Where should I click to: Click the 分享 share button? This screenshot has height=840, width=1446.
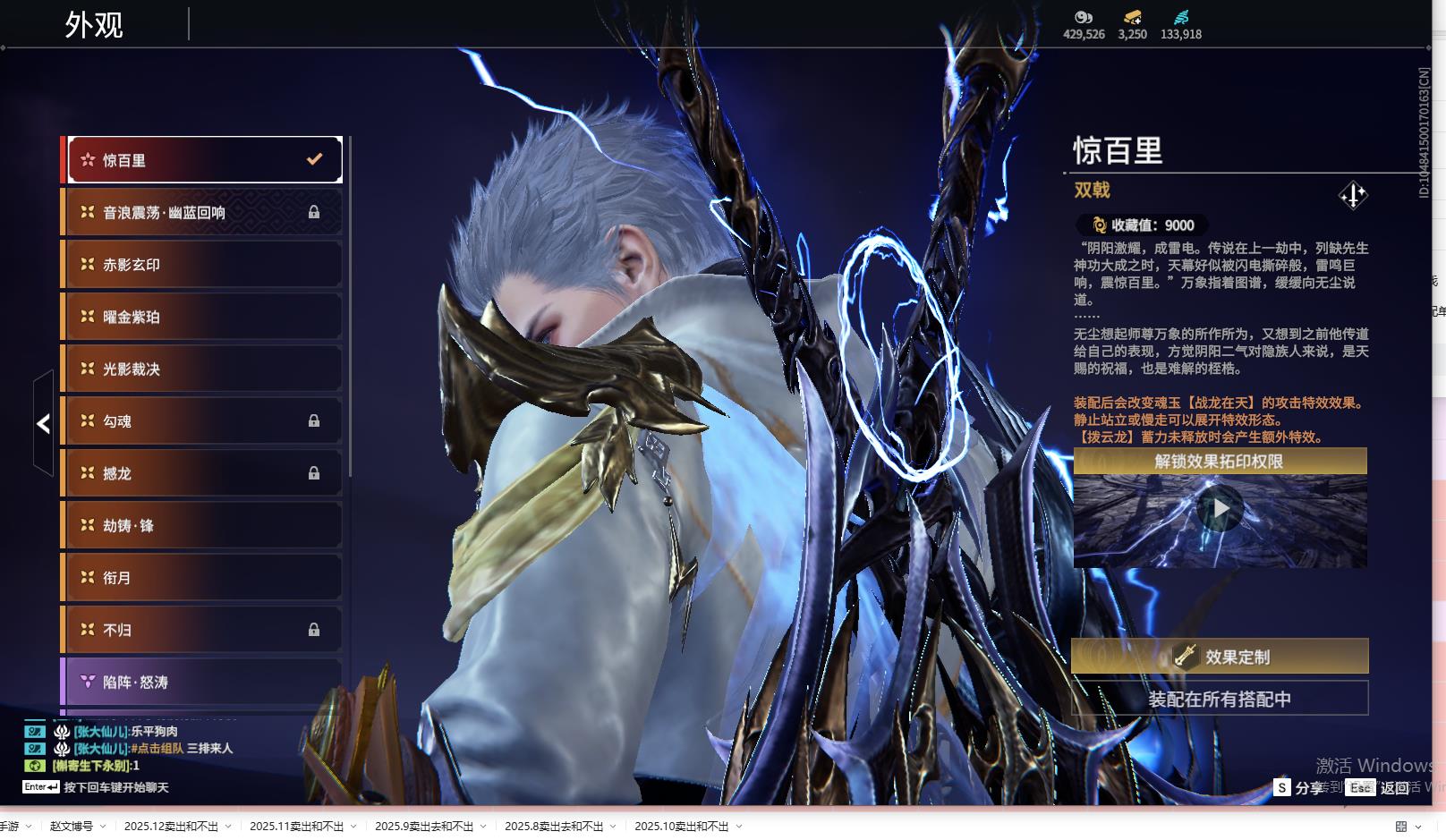click(x=1299, y=787)
